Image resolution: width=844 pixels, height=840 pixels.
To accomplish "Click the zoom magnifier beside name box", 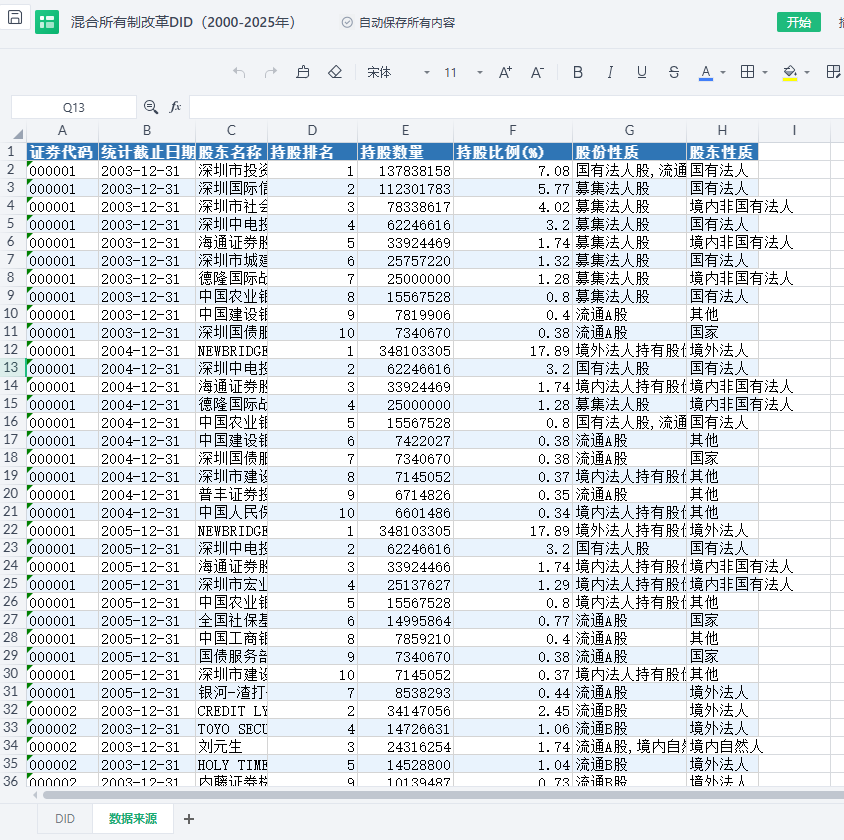I will click(151, 107).
